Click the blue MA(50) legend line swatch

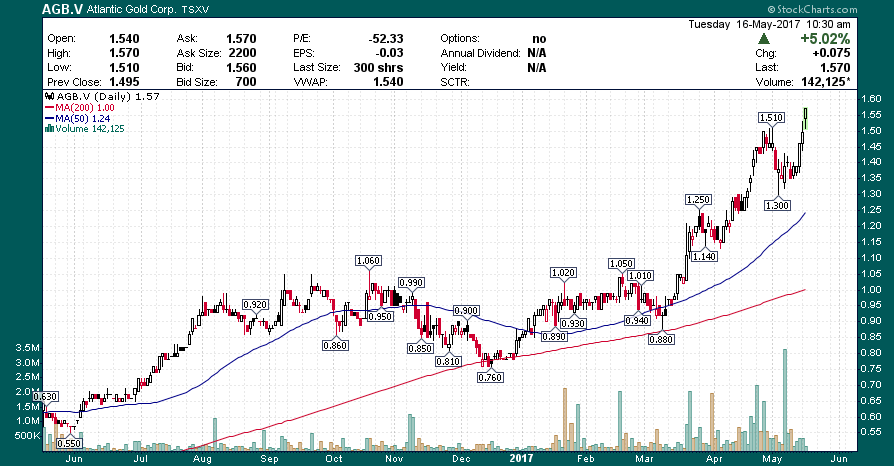point(49,118)
